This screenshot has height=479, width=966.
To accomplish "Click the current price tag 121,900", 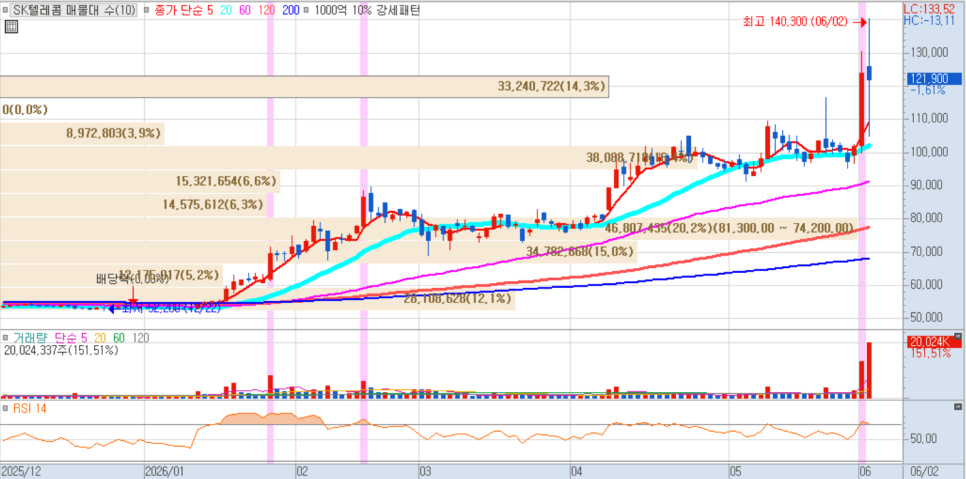I will [933, 79].
